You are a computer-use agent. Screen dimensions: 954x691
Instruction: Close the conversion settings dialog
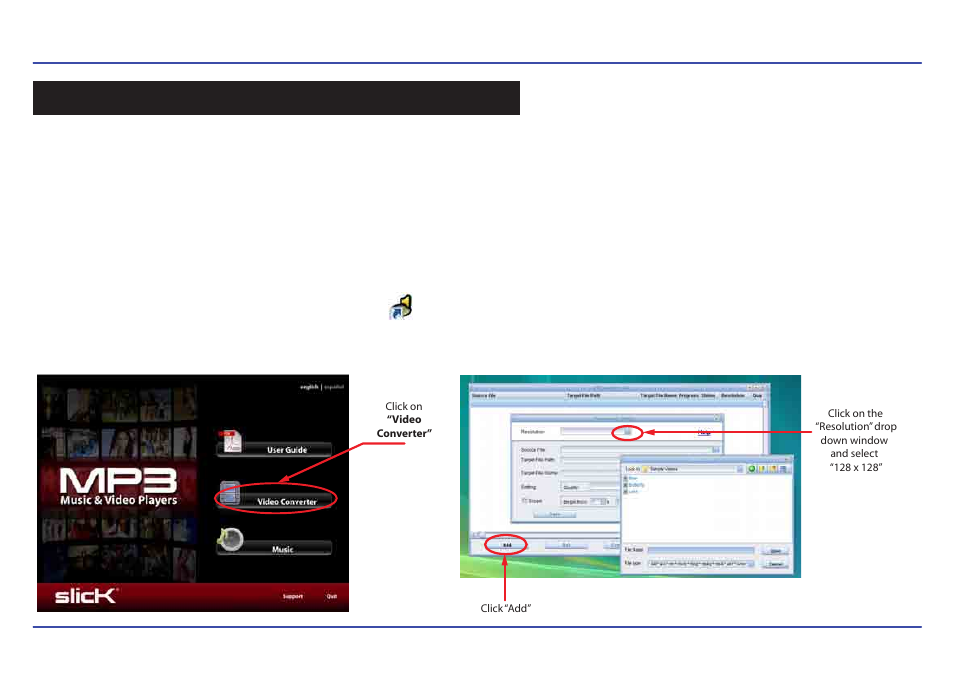click(x=717, y=418)
